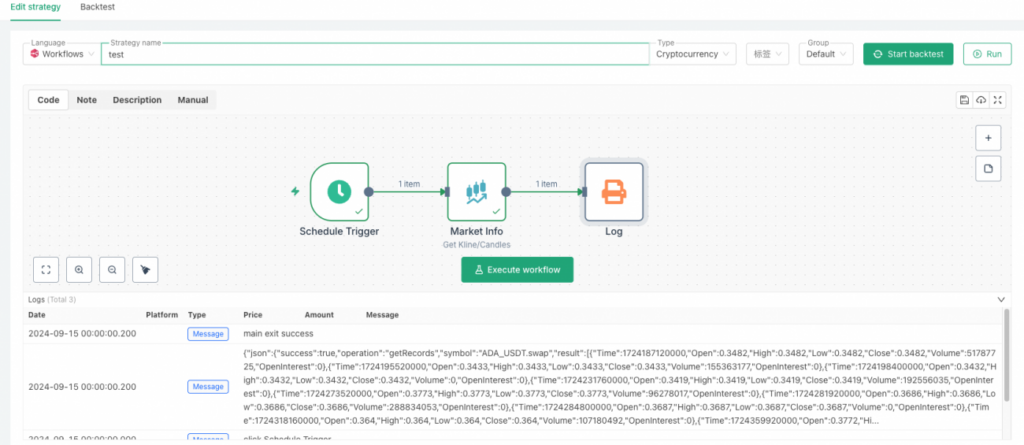1024x445 pixels.
Task: Save strategy with the floppy disk icon
Action: pos(964,100)
